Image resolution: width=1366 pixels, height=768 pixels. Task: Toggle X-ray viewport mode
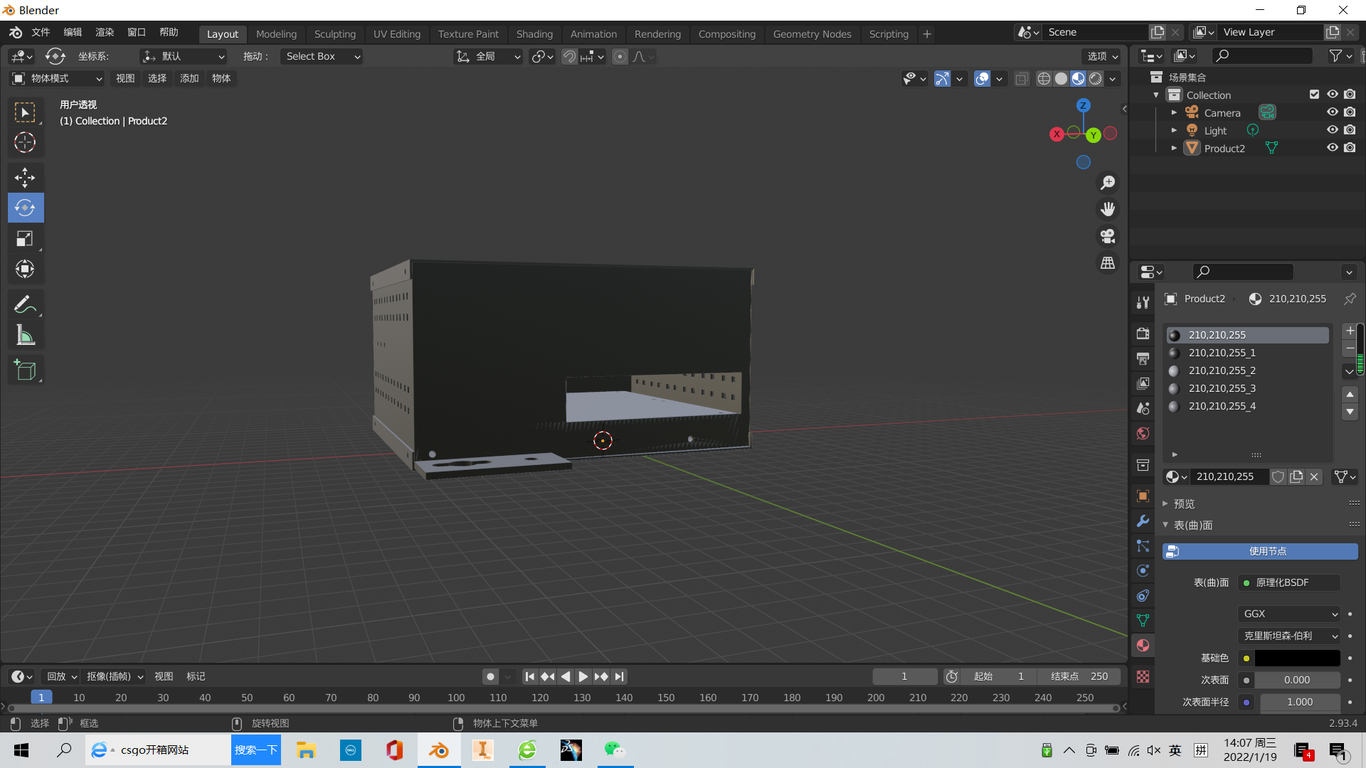pyautogui.click(x=1021, y=79)
